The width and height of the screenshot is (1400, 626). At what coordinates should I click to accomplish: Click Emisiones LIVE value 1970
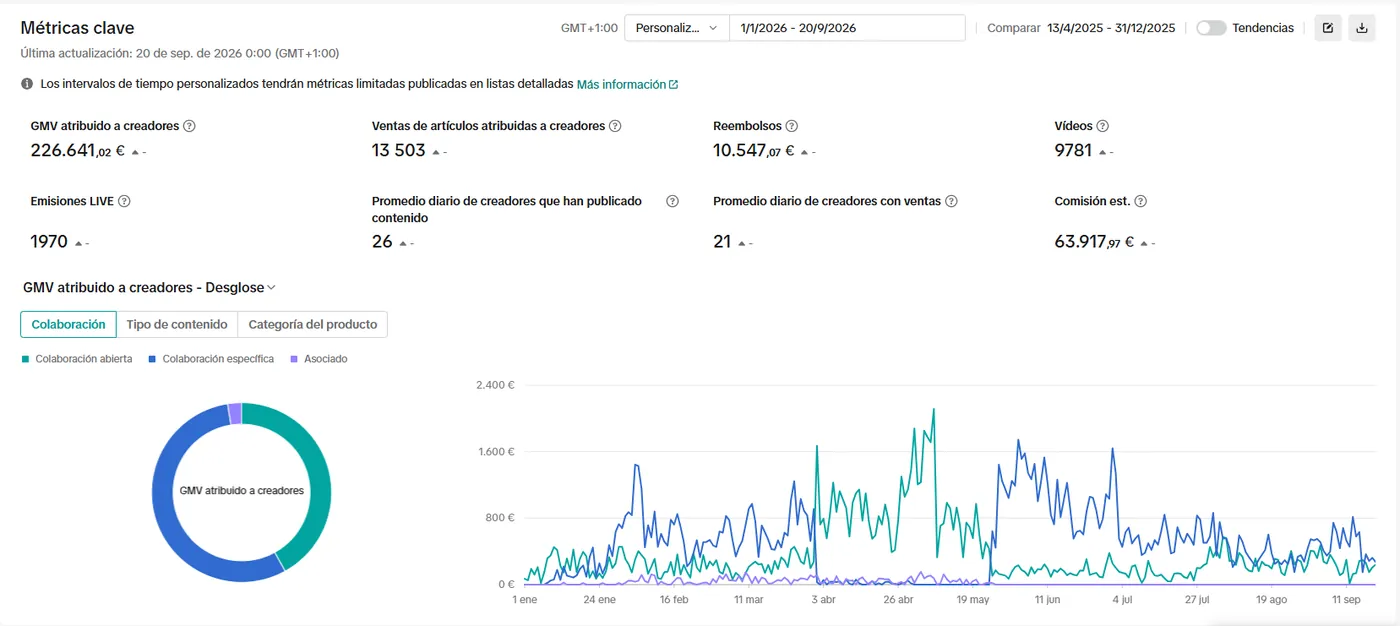[x=49, y=241]
